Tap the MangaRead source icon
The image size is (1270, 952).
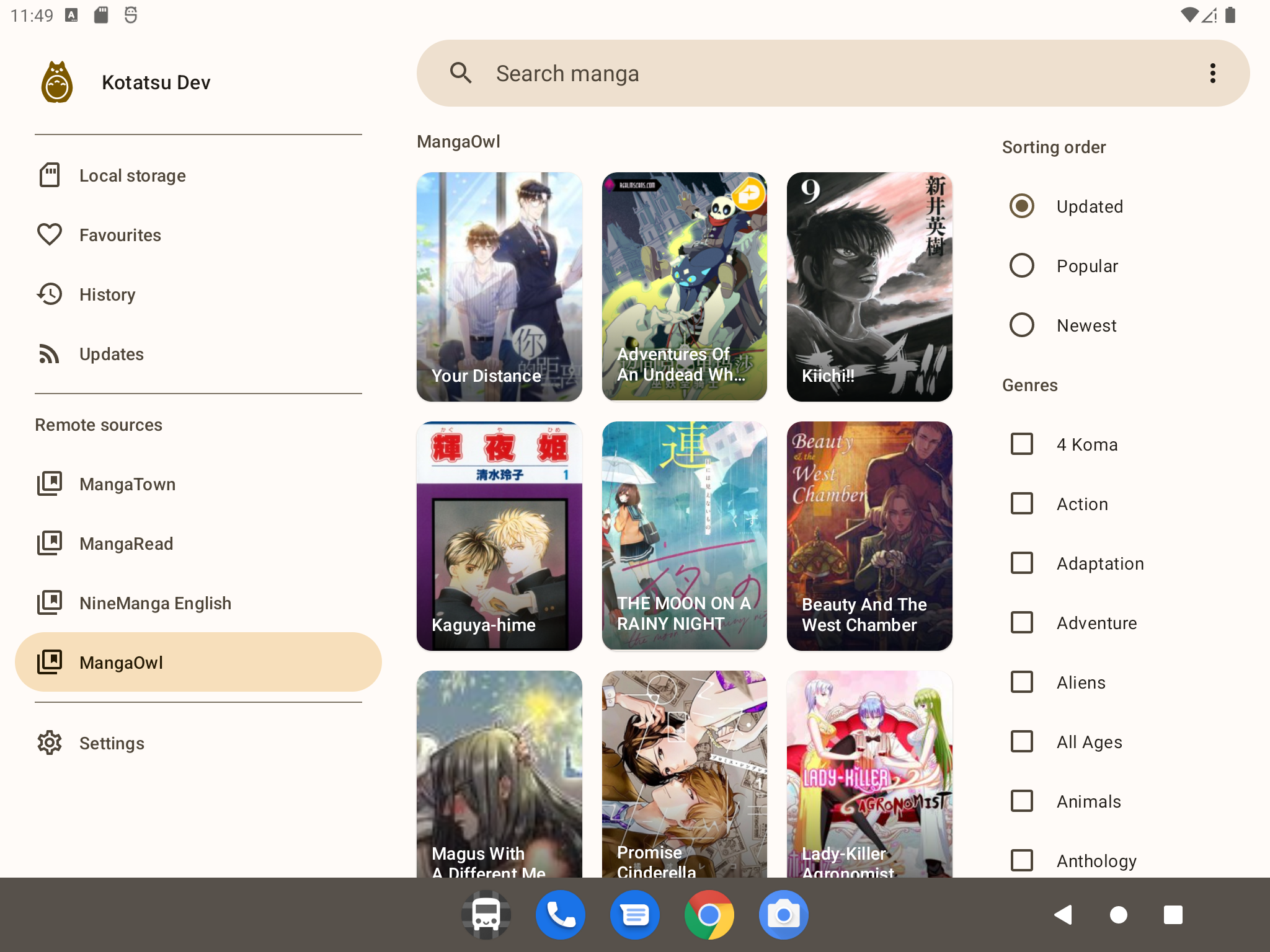50,543
